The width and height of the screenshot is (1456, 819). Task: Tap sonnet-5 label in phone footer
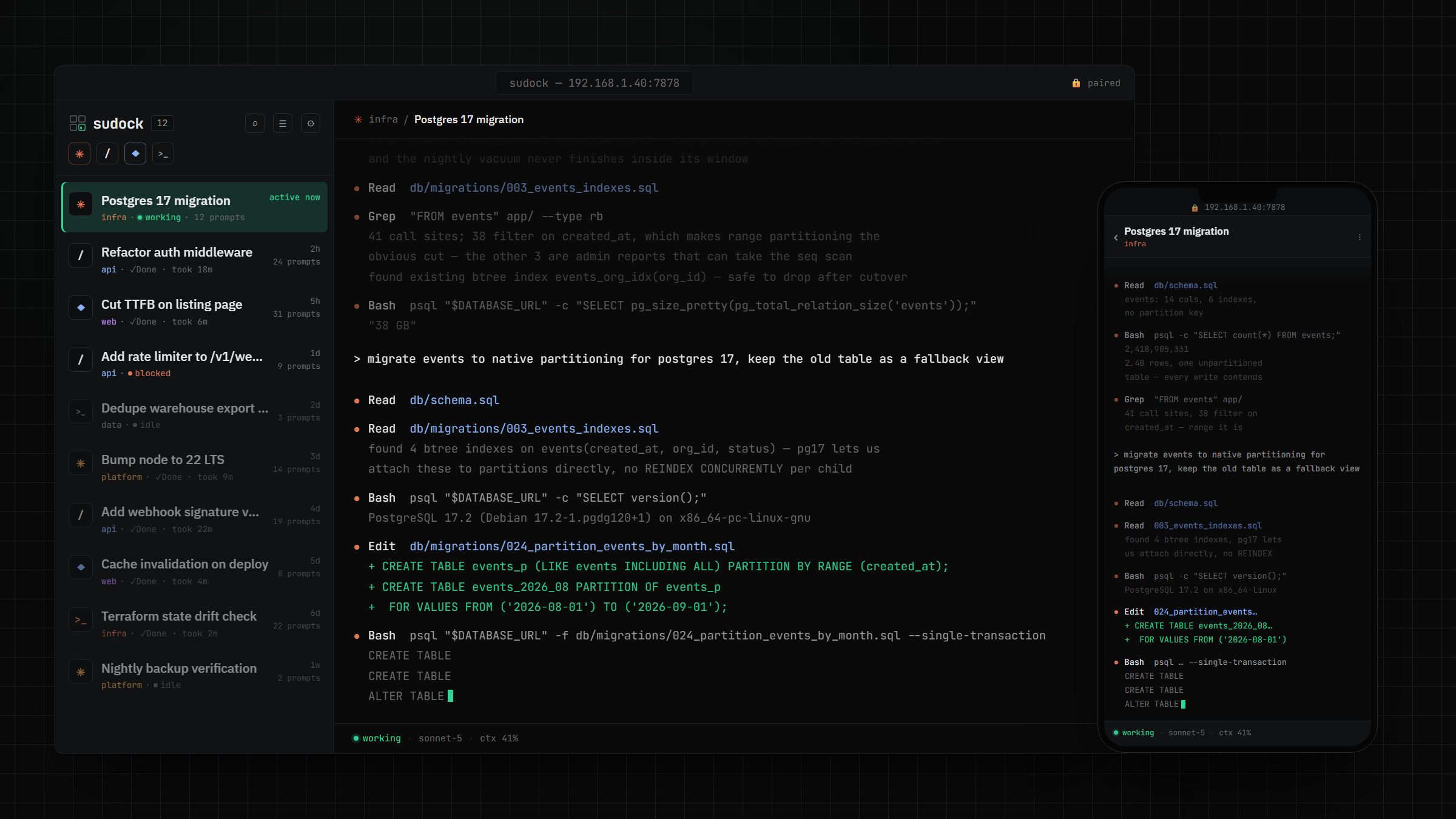click(x=1187, y=733)
